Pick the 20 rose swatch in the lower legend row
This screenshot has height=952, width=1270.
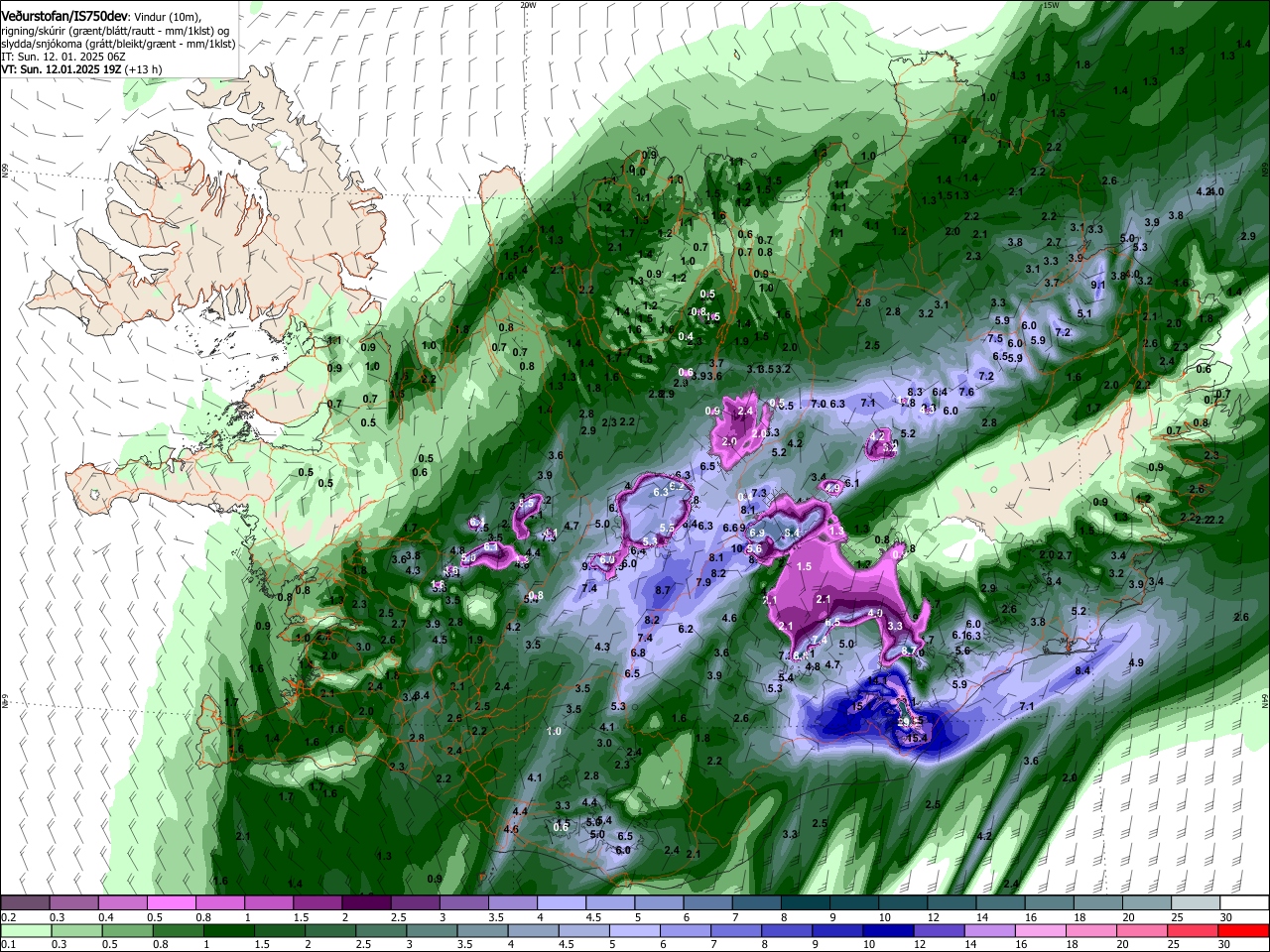point(1143,930)
